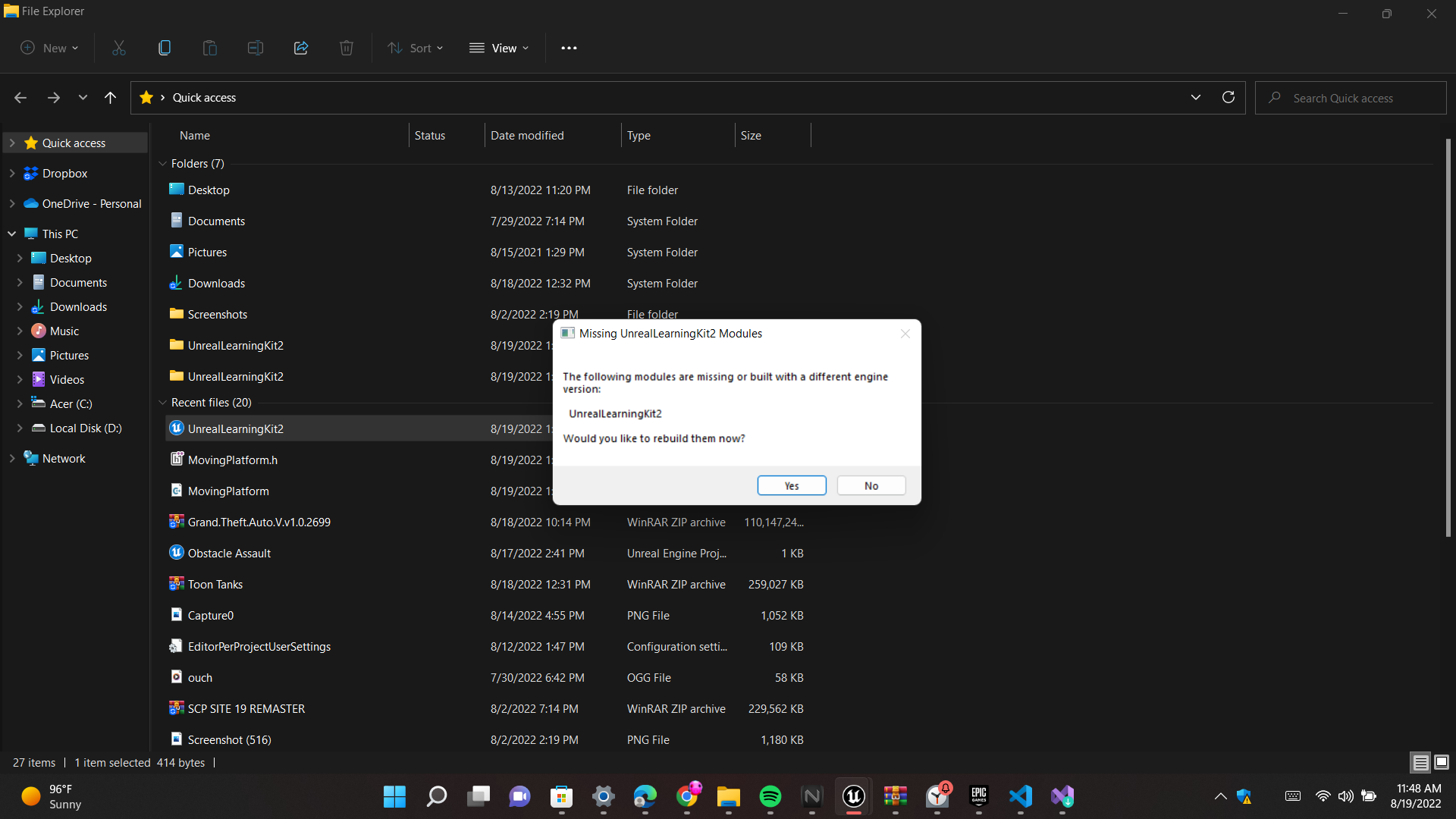Open Epic Games launcher in taskbar
1456x819 pixels.
979,796
